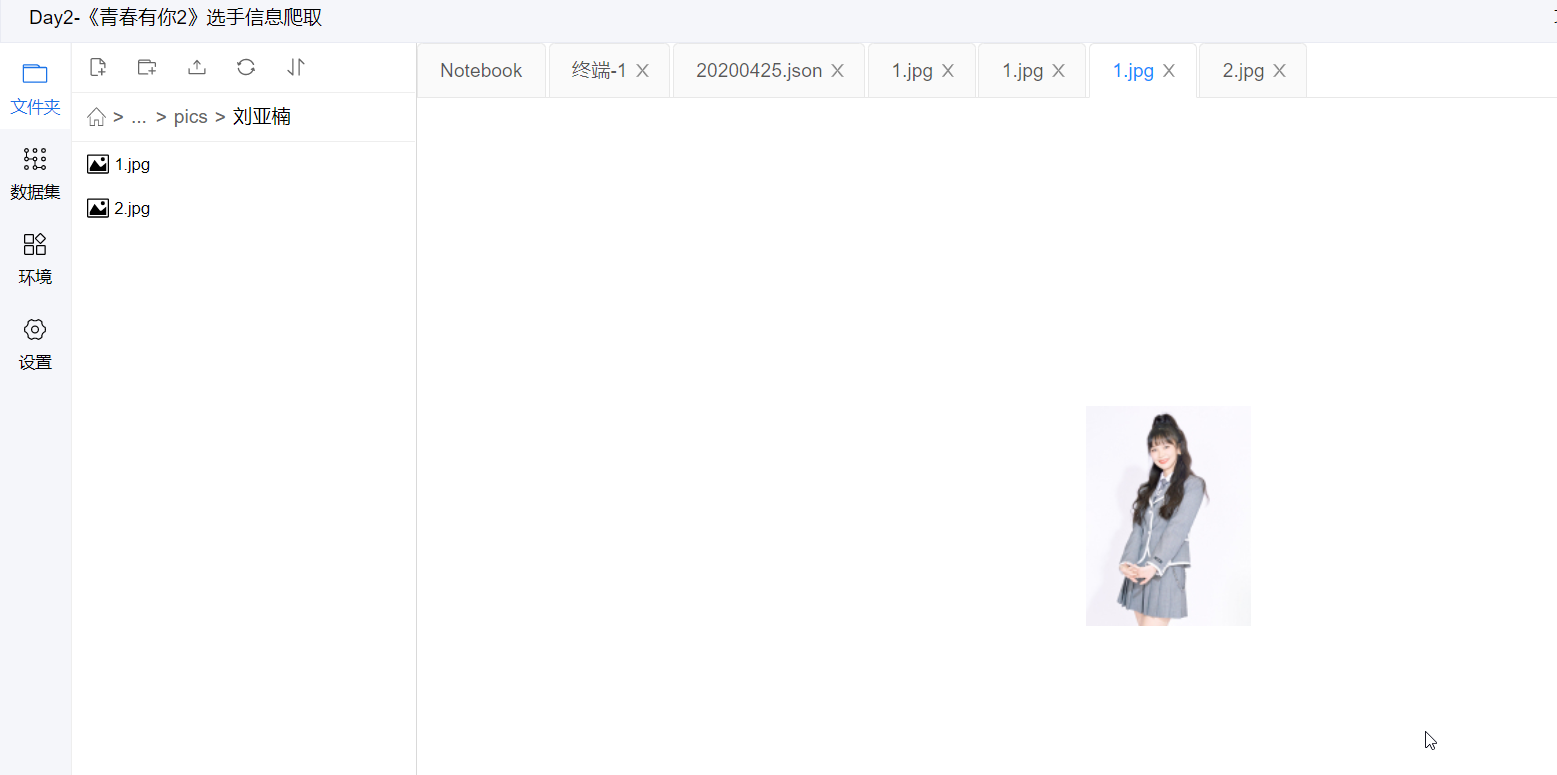The height and width of the screenshot is (775, 1557).
Task: Open the 环境 environment panel
Action: [x=35, y=259]
